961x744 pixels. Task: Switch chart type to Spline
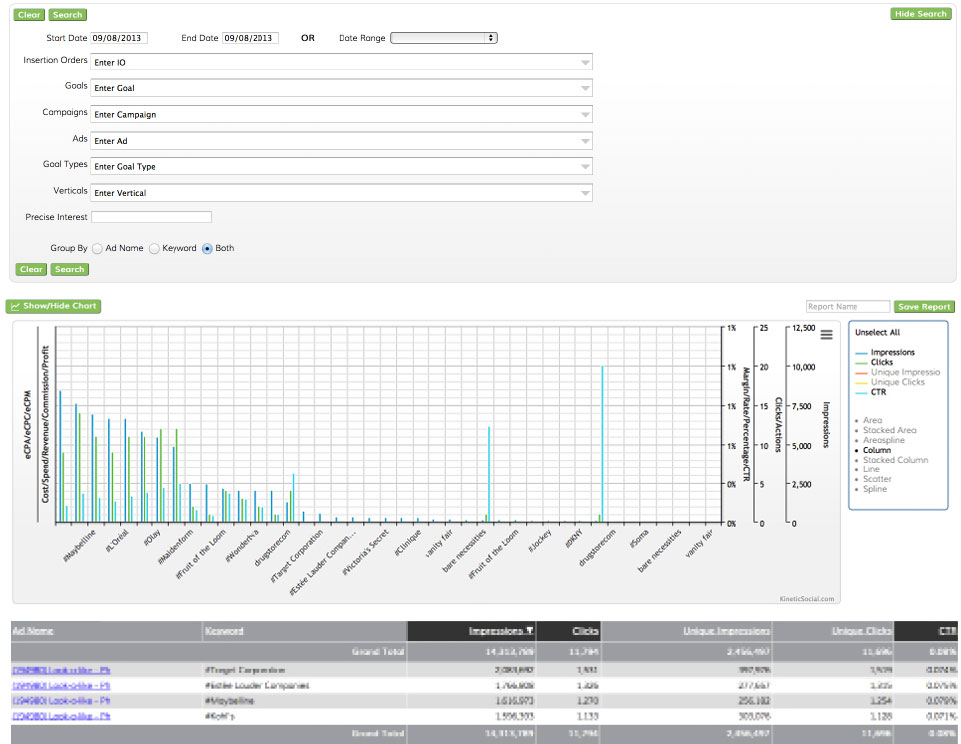[x=875, y=488]
